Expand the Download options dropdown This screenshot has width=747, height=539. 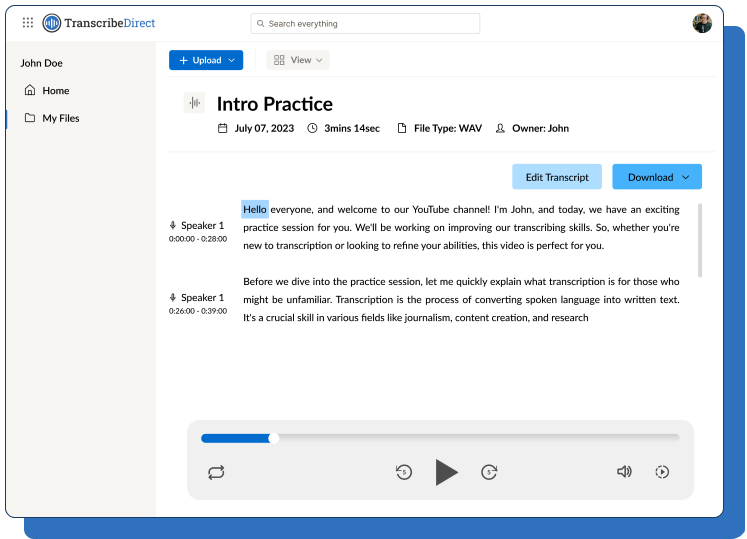(657, 177)
